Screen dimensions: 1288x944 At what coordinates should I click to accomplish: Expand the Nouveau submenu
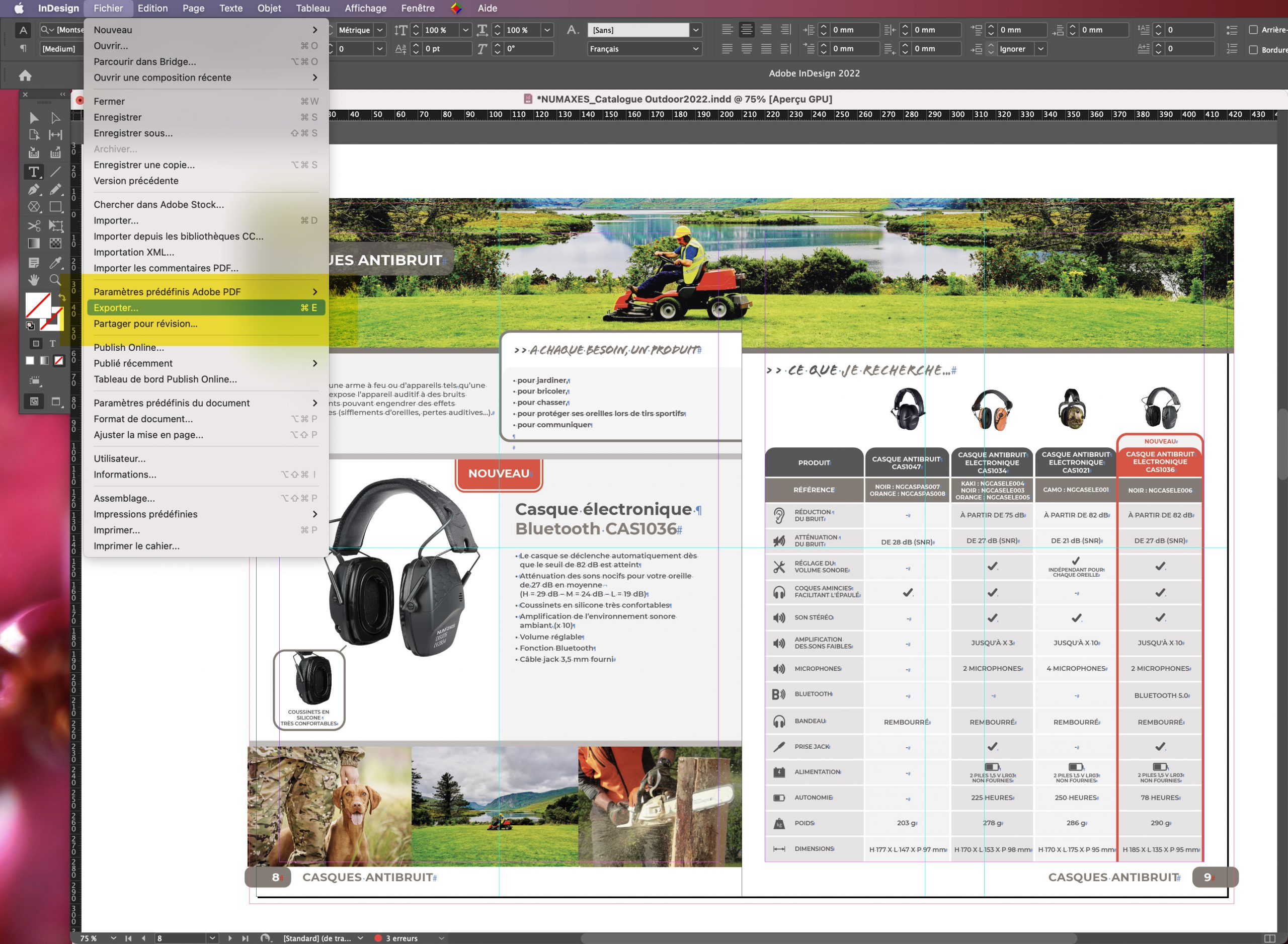(206, 30)
